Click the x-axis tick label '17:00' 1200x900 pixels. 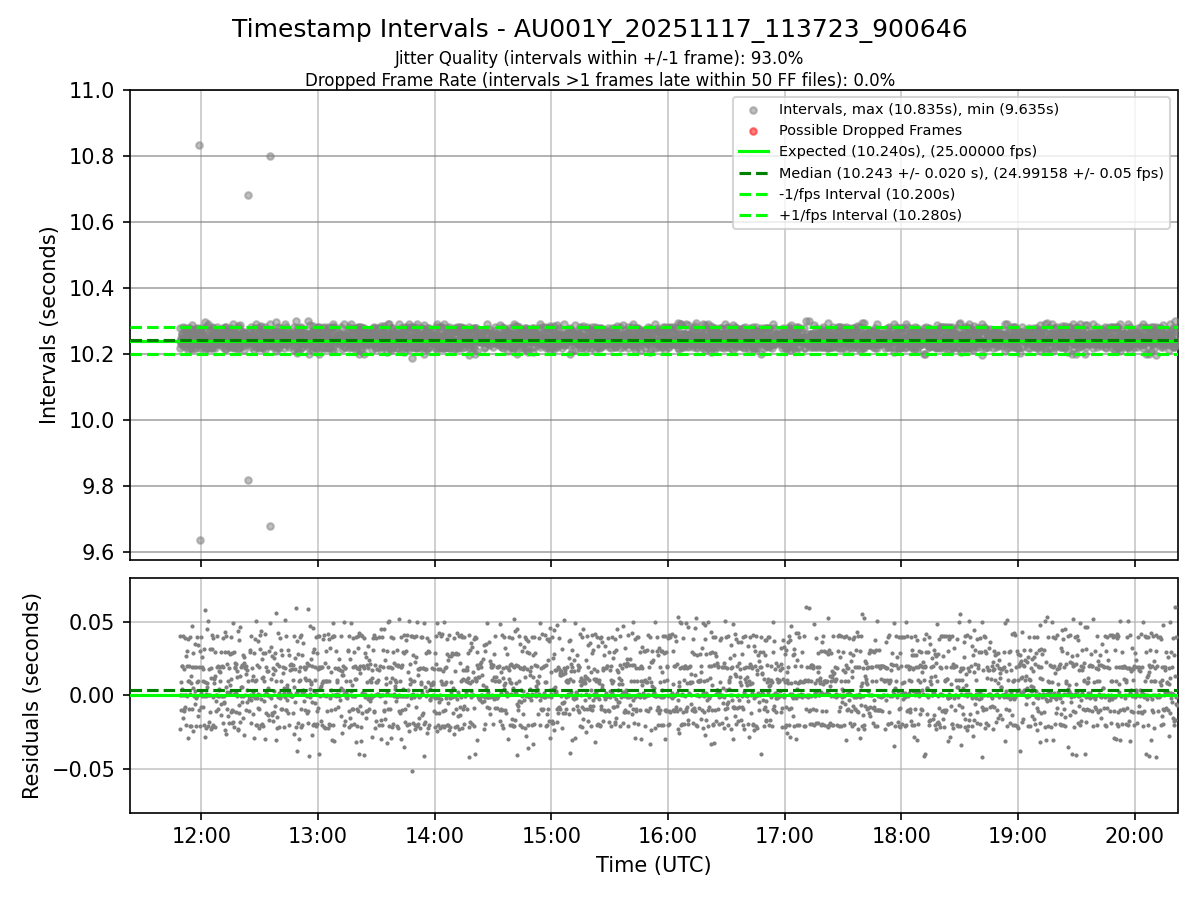pyautogui.click(x=784, y=835)
